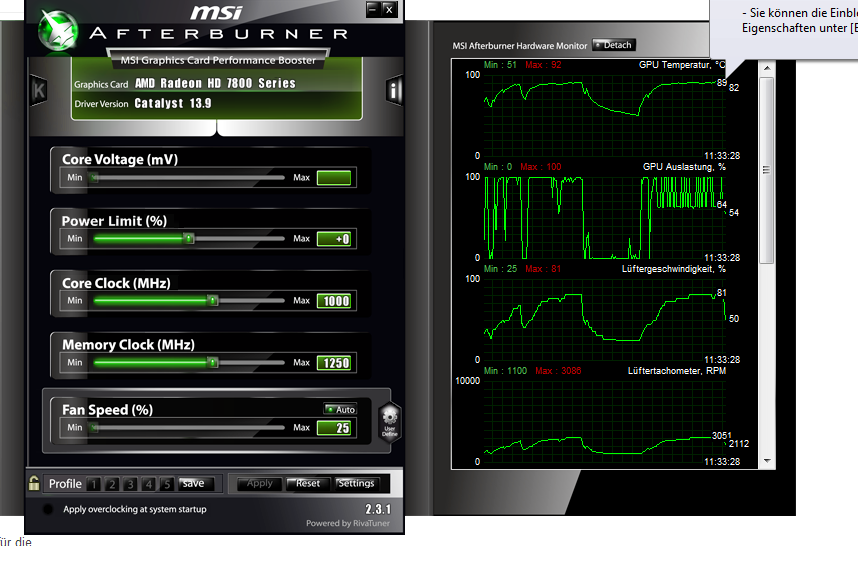Click the Reset button
The width and height of the screenshot is (858, 568).
308,484
